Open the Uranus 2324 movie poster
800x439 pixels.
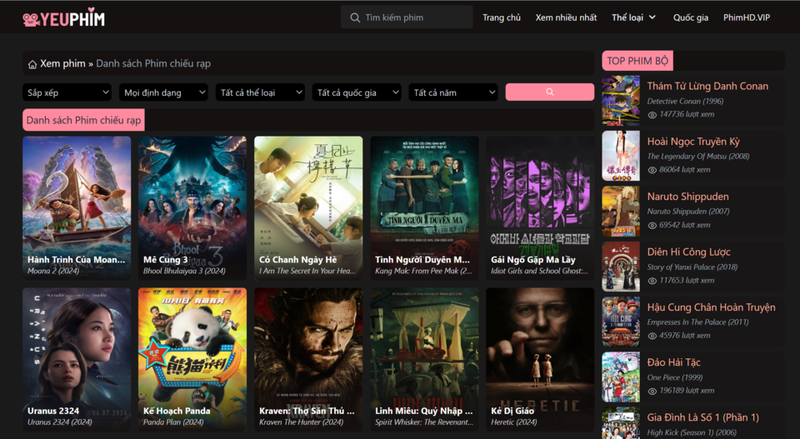77,359
